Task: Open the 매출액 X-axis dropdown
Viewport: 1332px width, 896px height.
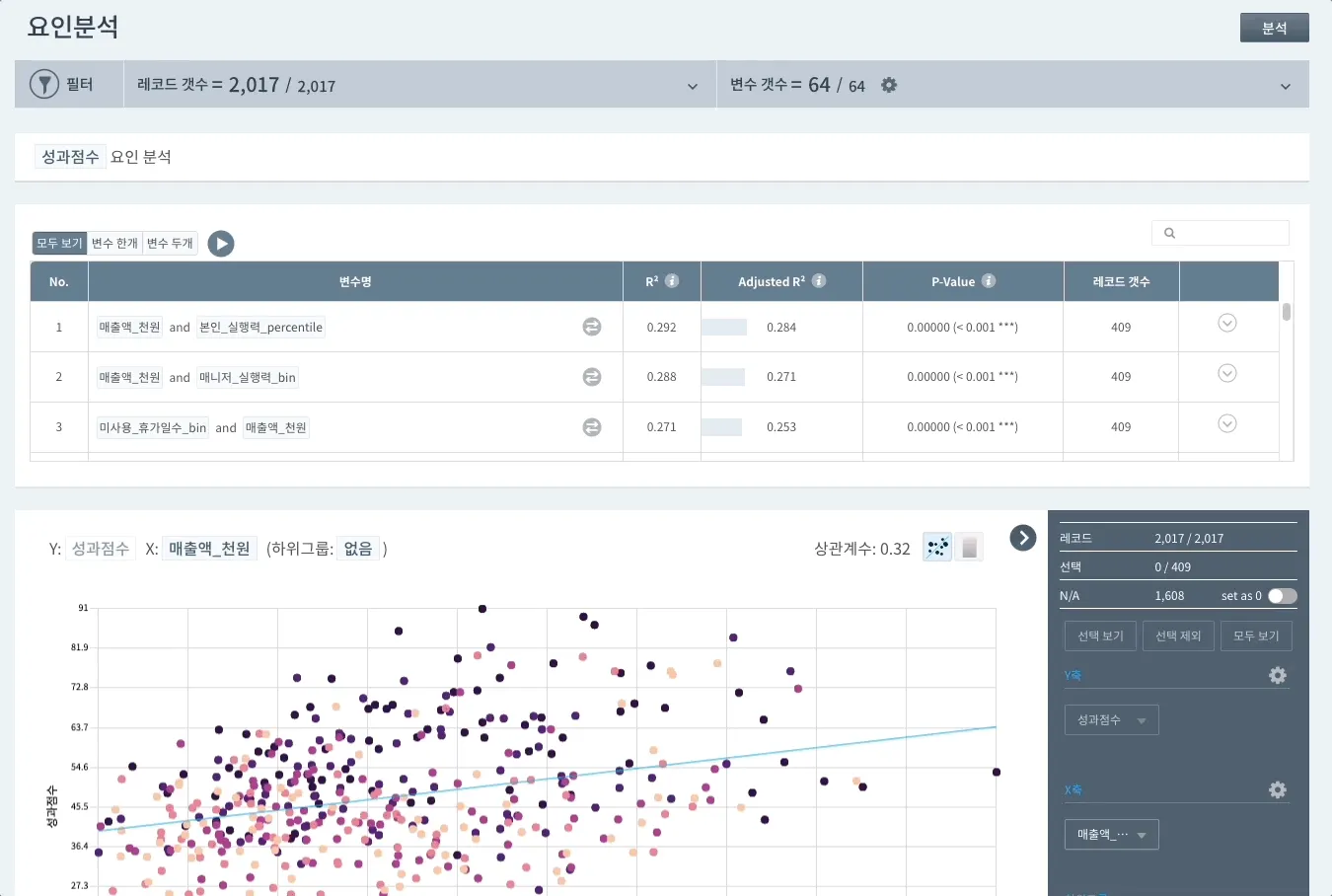Action: click(x=1111, y=835)
